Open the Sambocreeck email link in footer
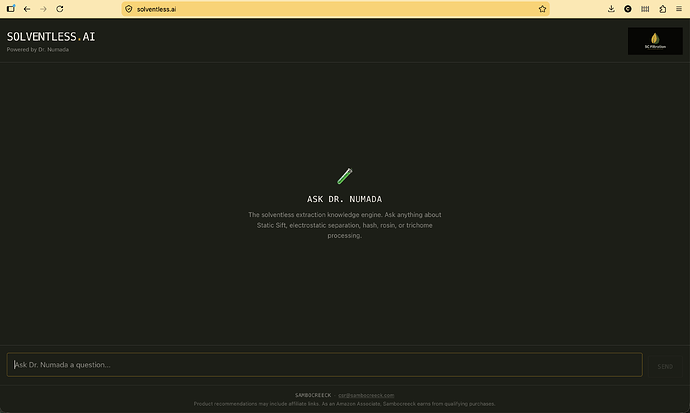Screen dimensions: 690x413 click(x=366, y=395)
